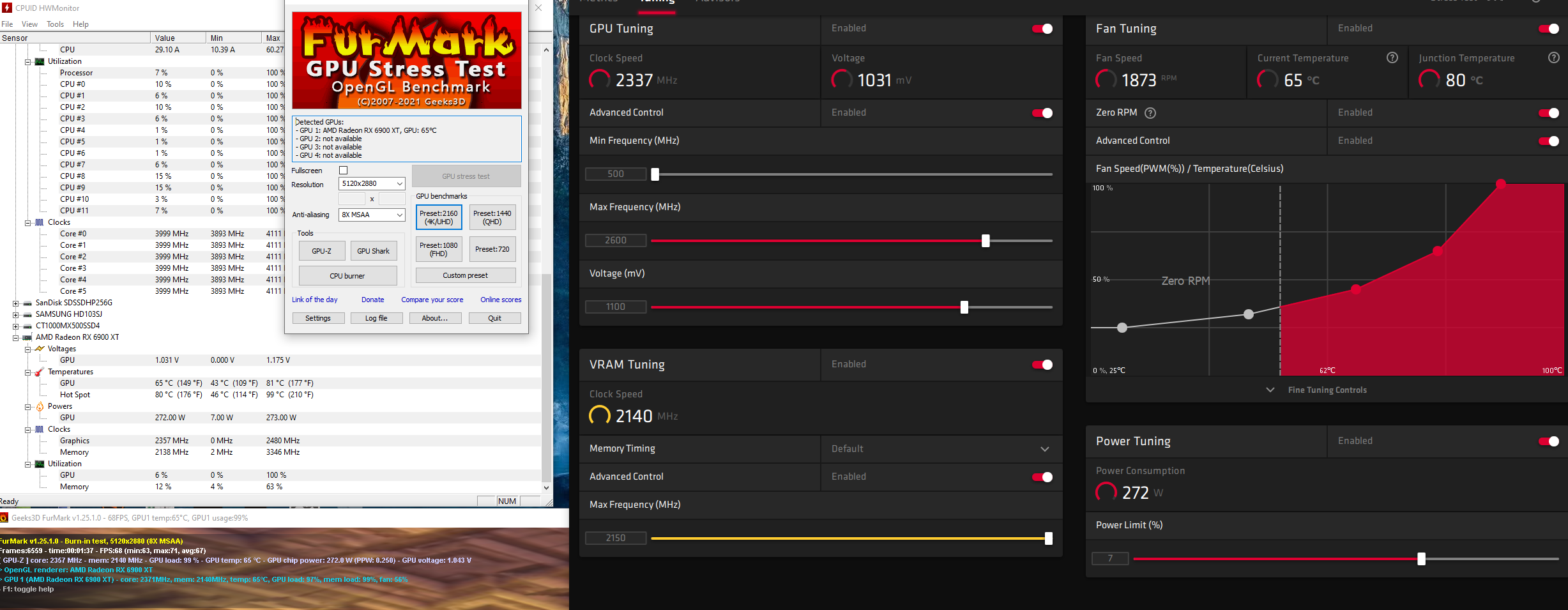
Task: Click the Custom preset button
Action: coord(466,275)
